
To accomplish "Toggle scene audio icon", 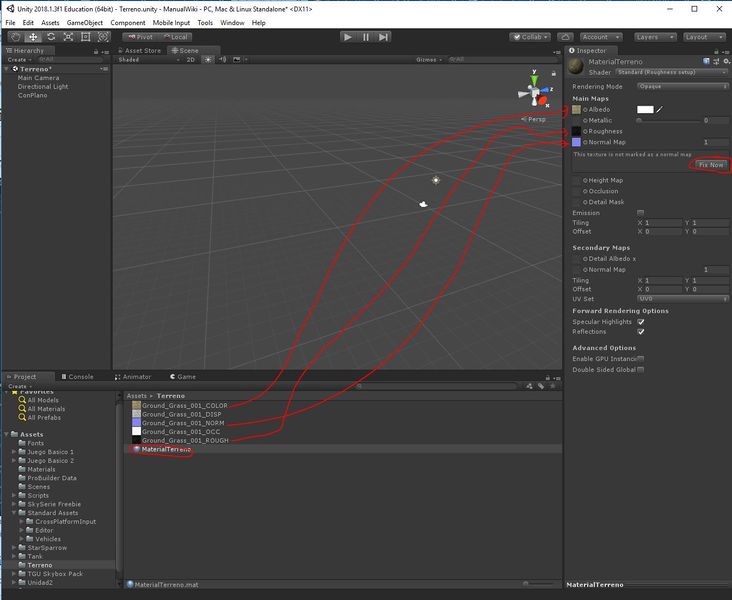I will coord(223,59).
